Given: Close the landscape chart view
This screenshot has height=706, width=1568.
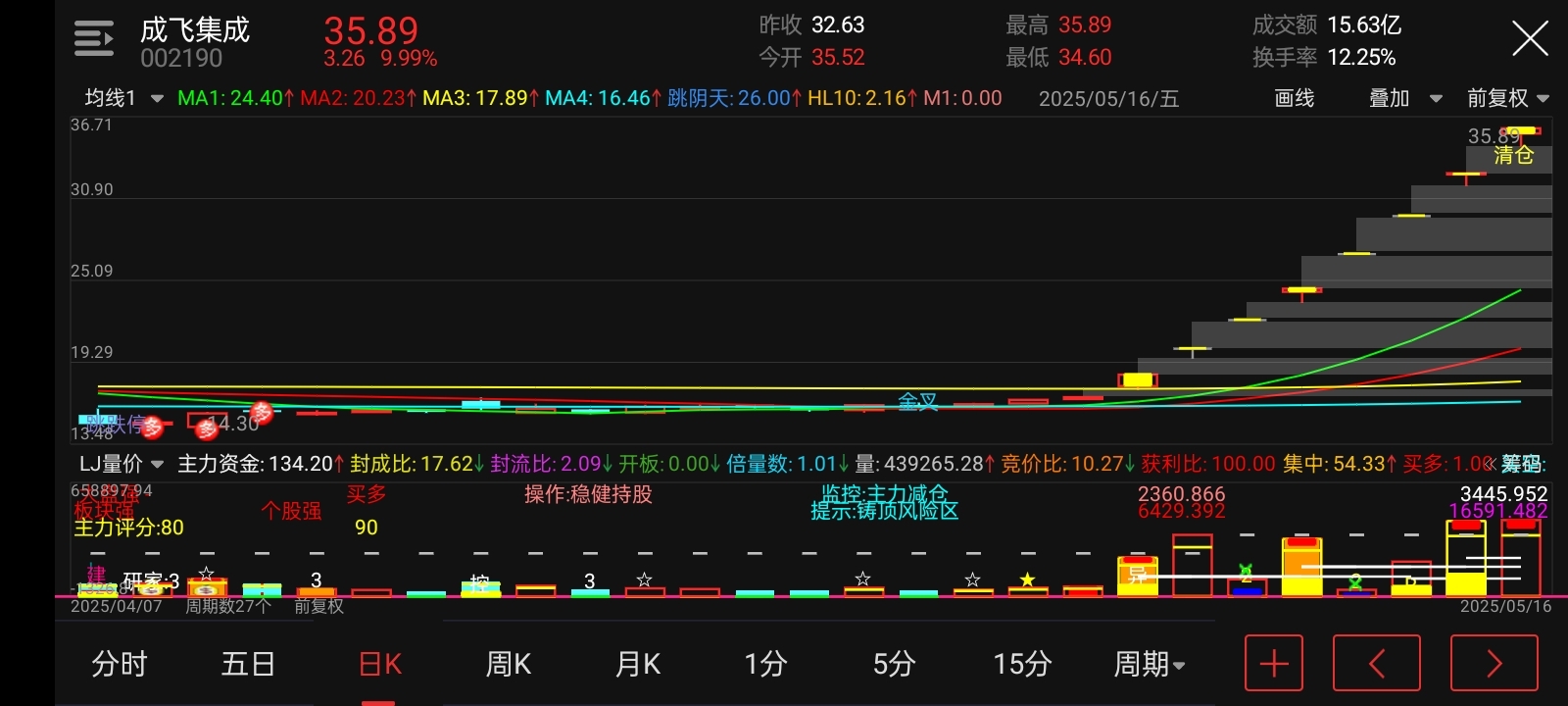Looking at the screenshot, I should (1530, 39).
